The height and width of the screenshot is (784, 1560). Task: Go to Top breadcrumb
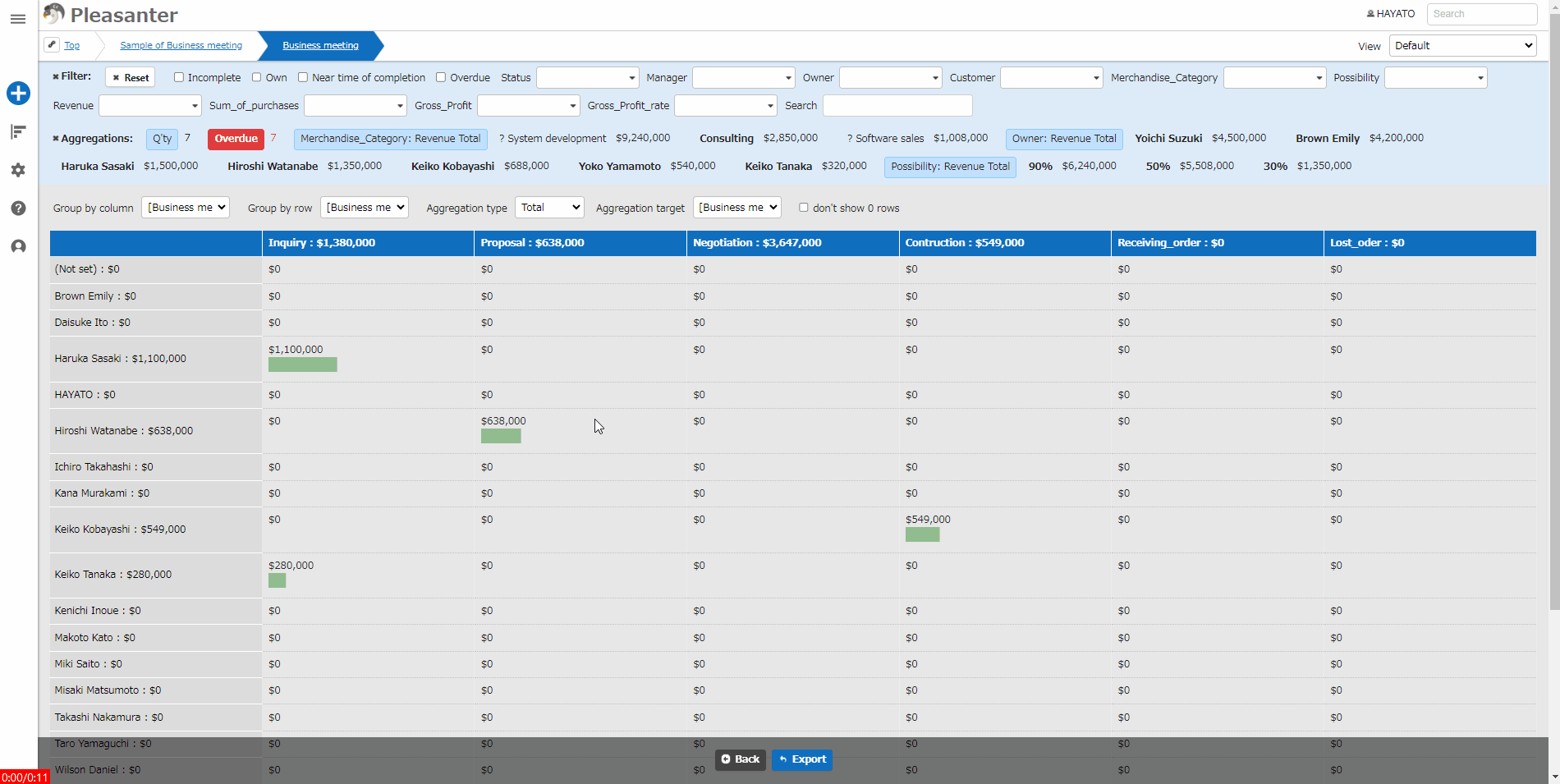coord(72,46)
